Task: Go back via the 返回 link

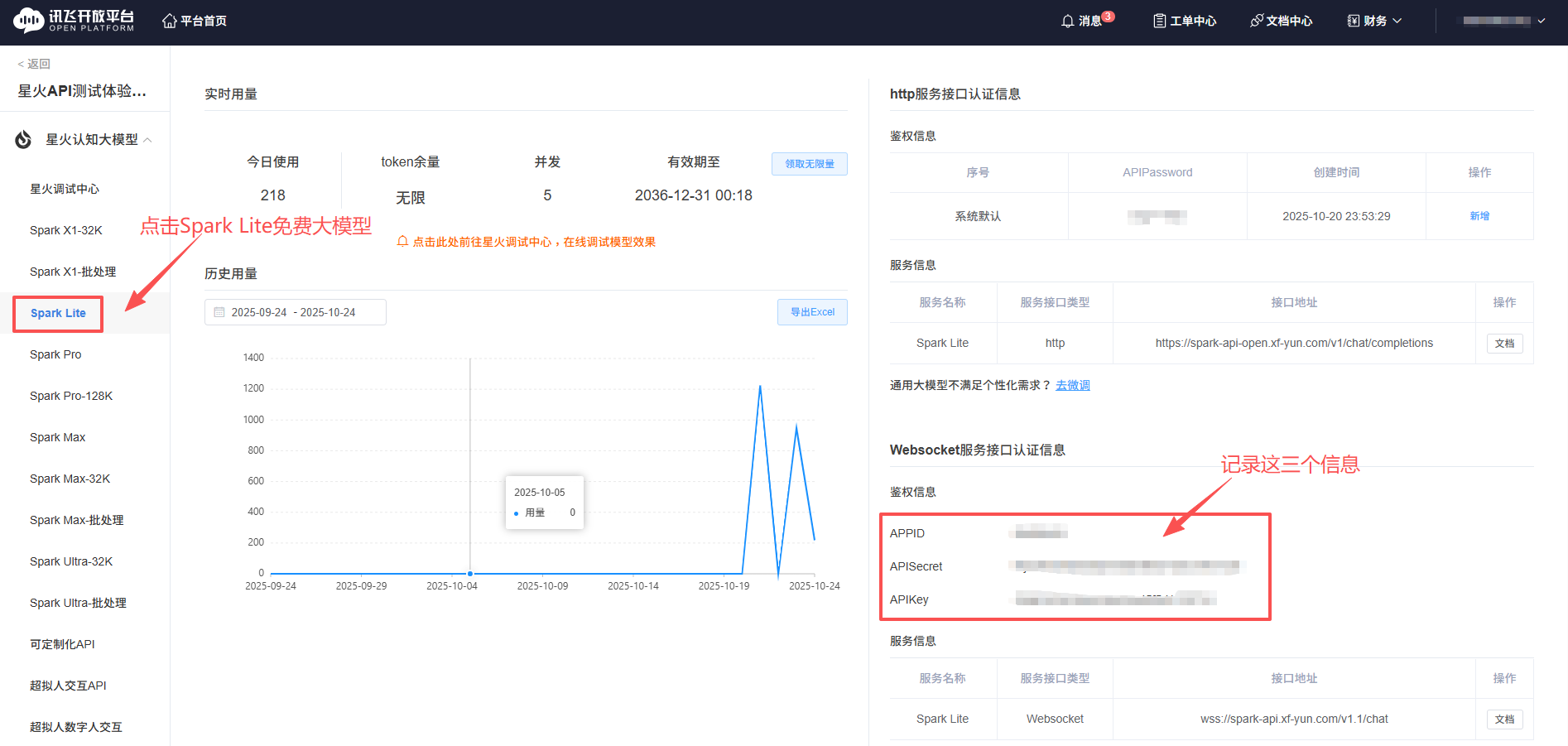Action: click(x=34, y=64)
